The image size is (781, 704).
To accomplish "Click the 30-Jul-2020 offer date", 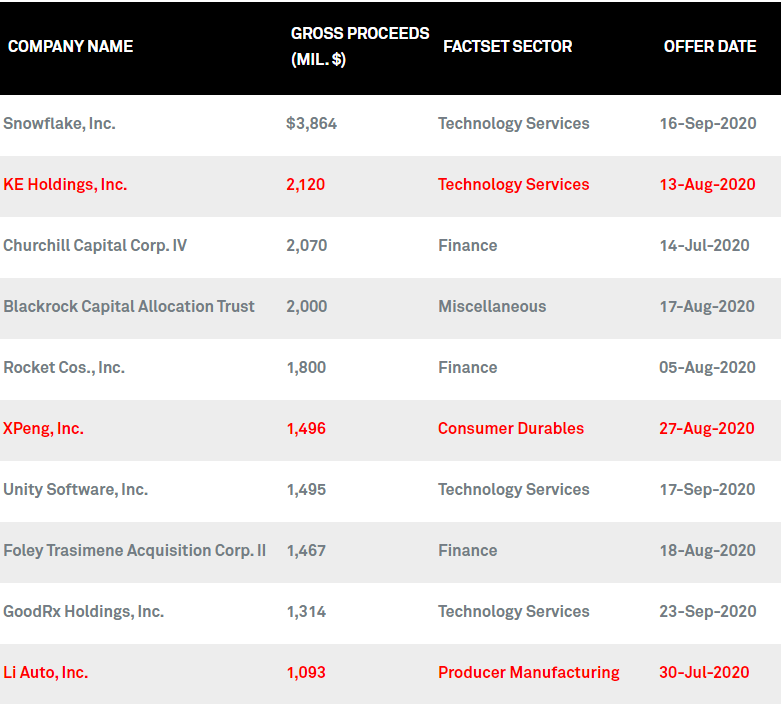I will click(x=704, y=673).
